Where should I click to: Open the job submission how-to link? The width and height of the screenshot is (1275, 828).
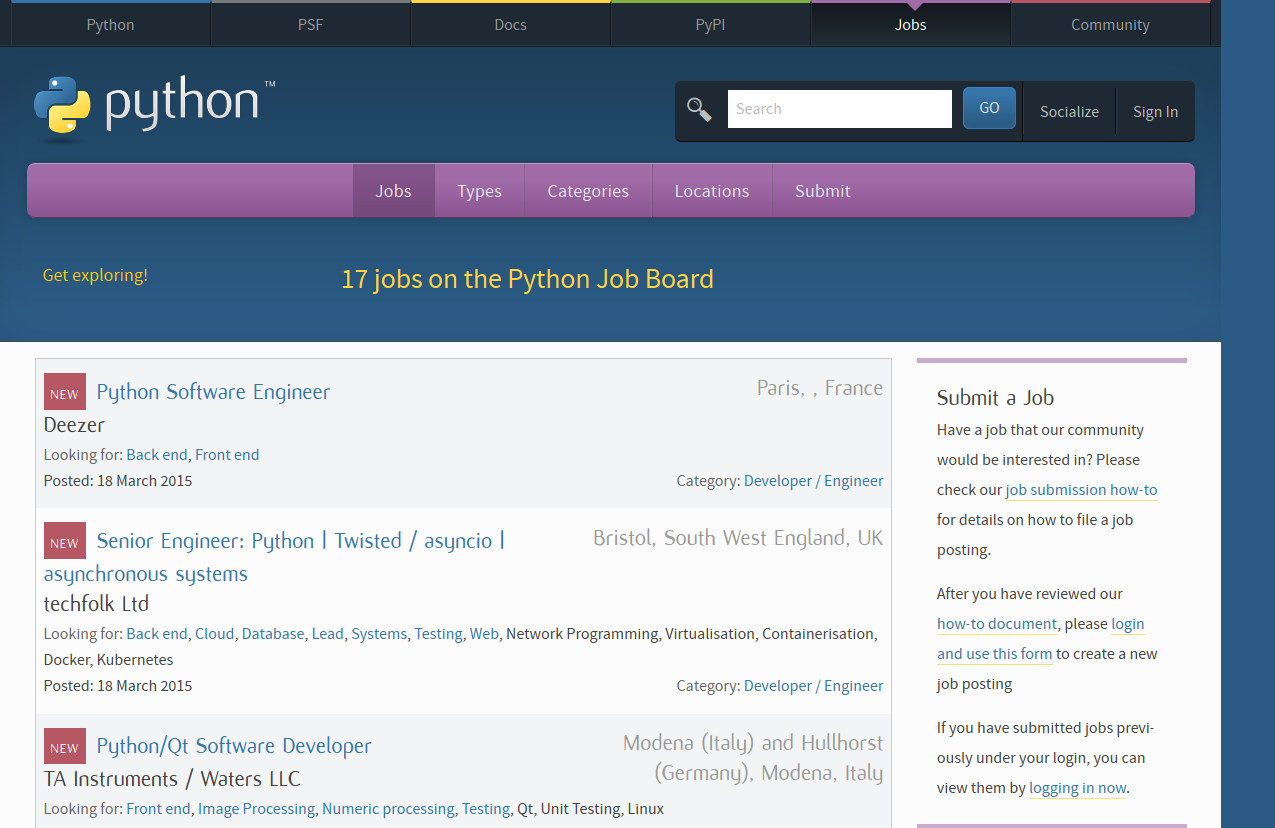[1081, 490]
